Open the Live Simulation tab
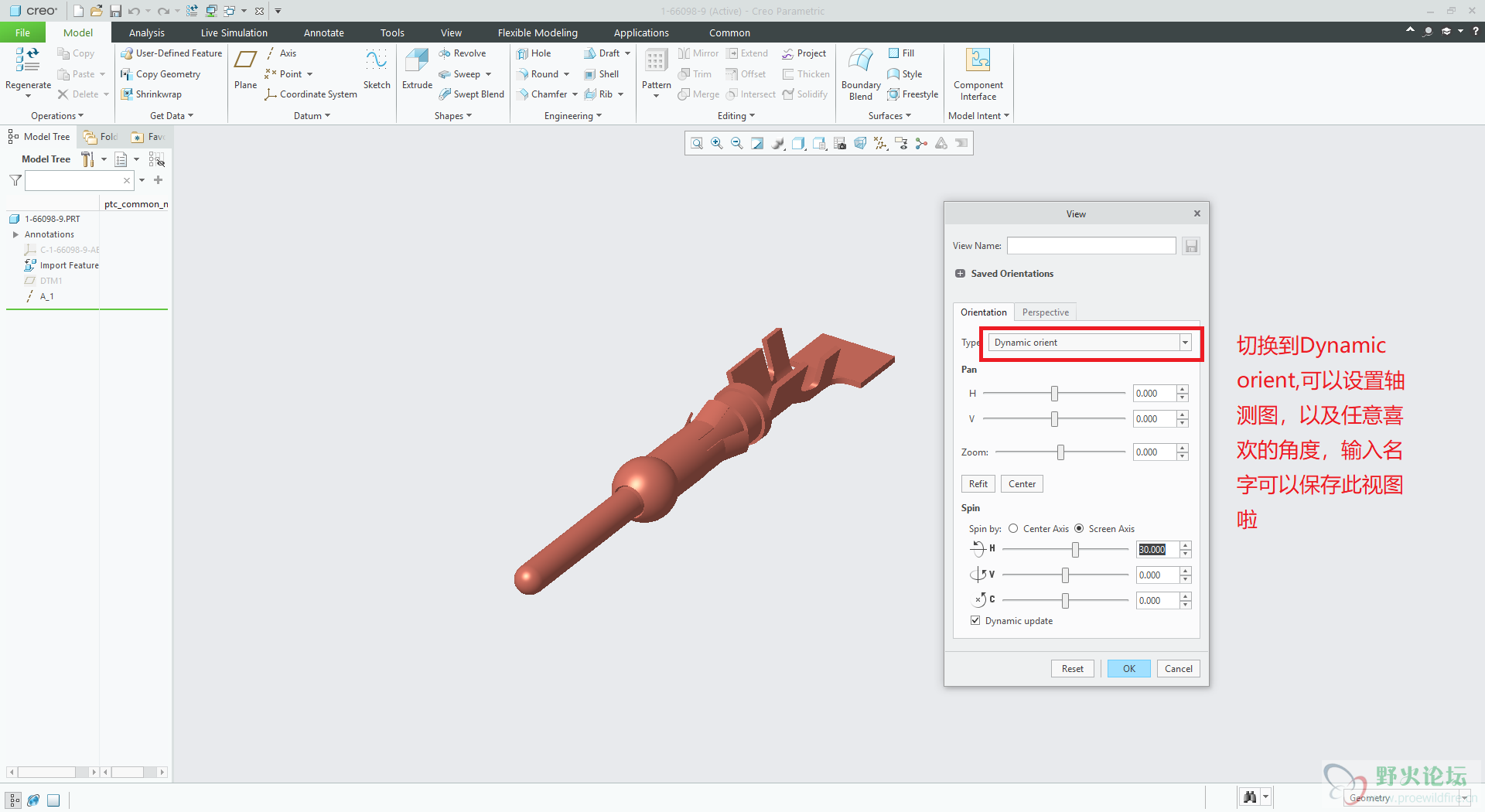 (234, 32)
